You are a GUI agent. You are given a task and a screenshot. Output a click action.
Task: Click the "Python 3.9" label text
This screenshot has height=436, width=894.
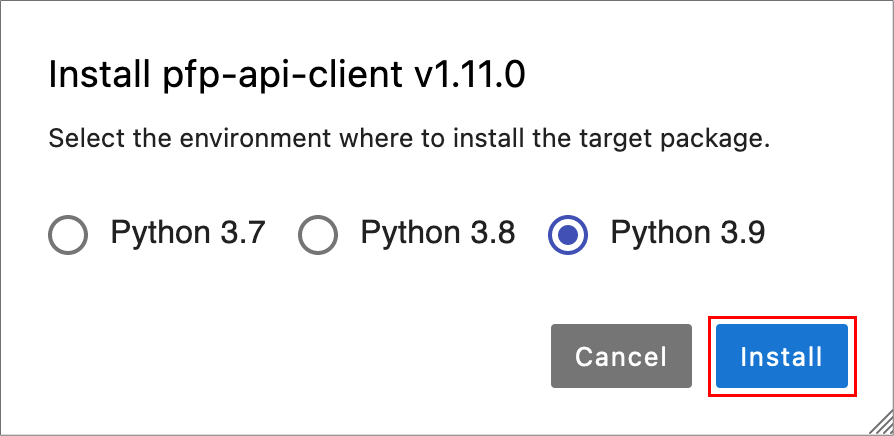coord(687,234)
